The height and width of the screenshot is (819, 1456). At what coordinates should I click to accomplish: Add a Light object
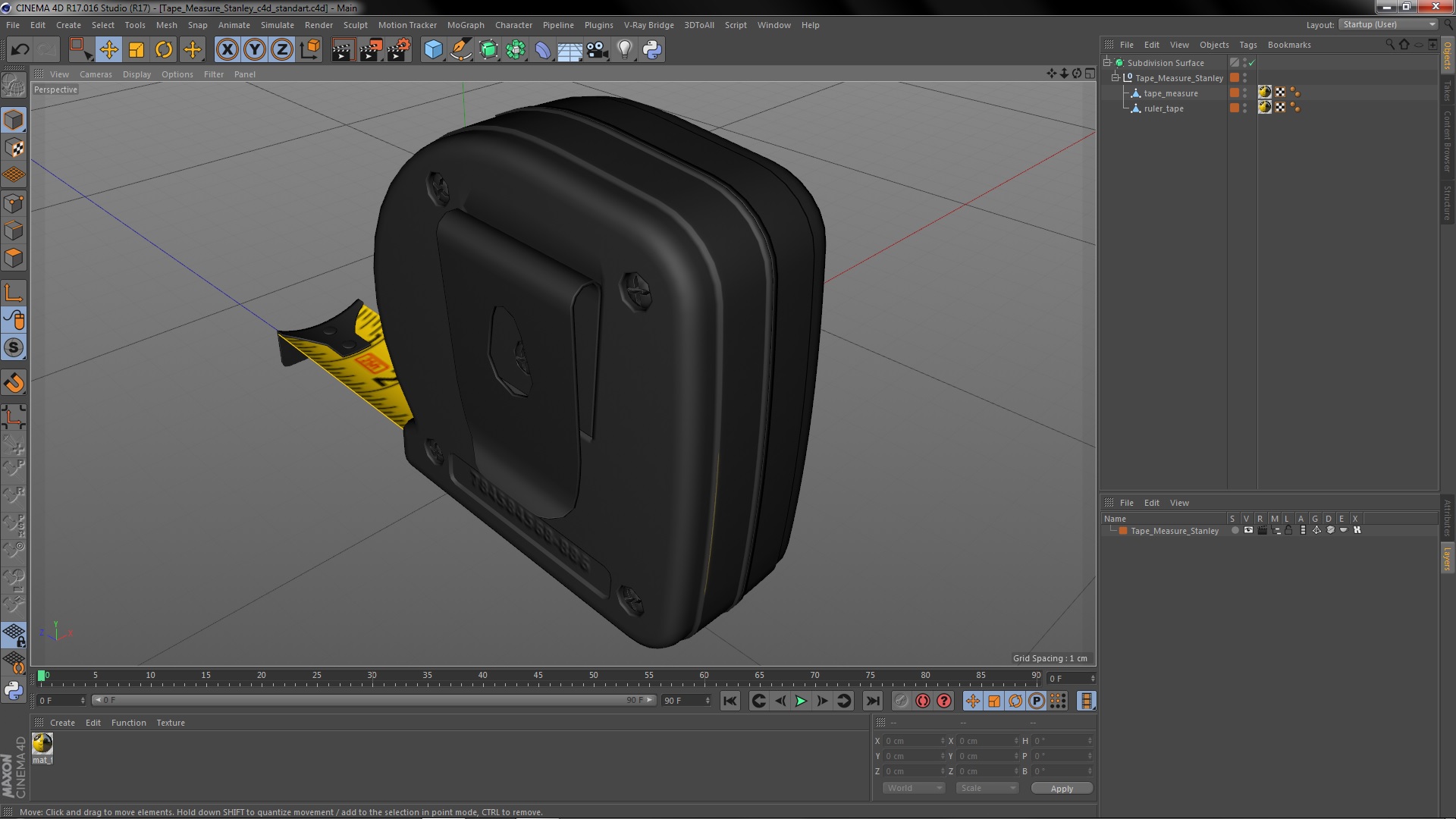pos(625,50)
